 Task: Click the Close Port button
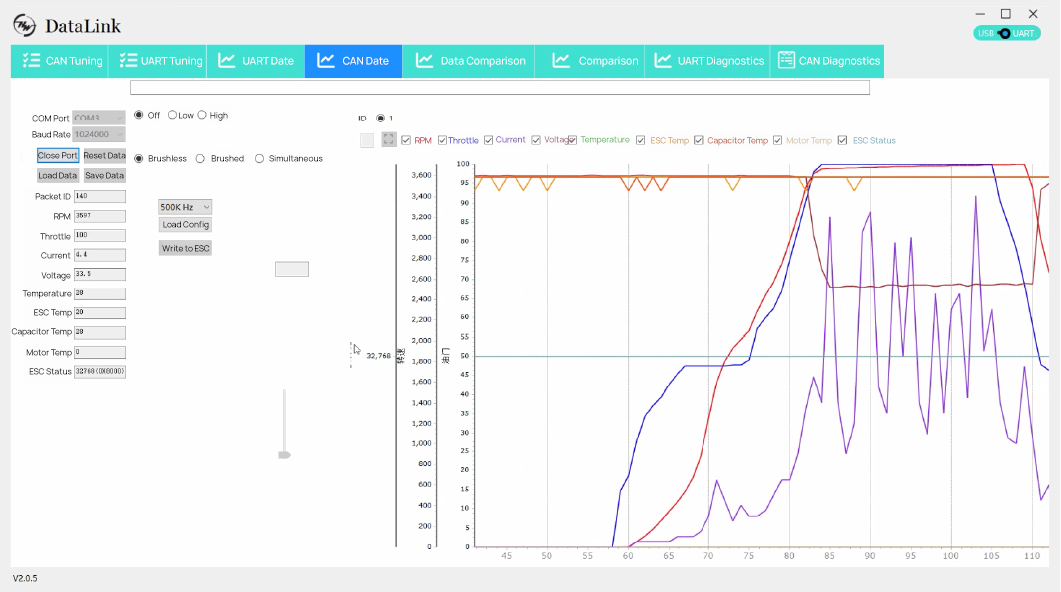57,155
